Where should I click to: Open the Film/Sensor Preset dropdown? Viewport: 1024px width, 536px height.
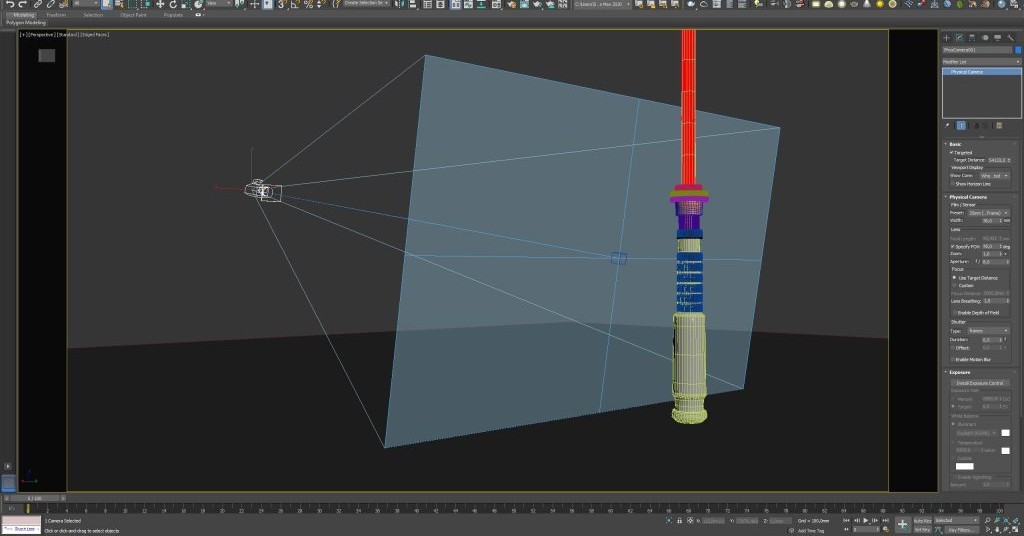pos(988,213)
